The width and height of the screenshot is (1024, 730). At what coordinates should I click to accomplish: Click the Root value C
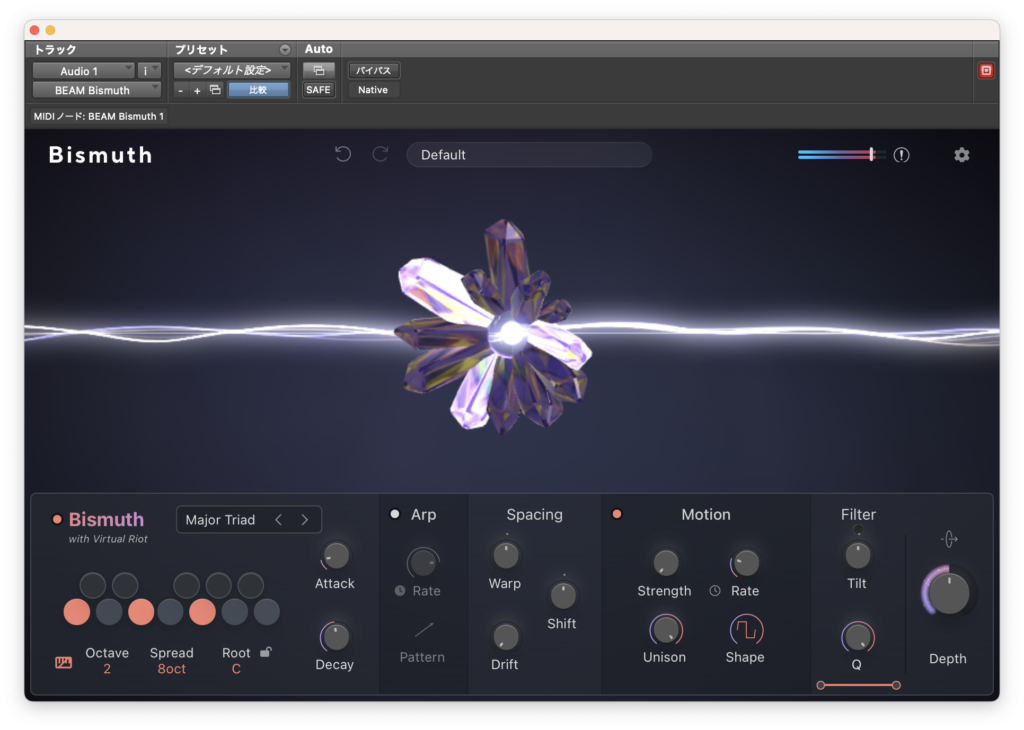236,669
